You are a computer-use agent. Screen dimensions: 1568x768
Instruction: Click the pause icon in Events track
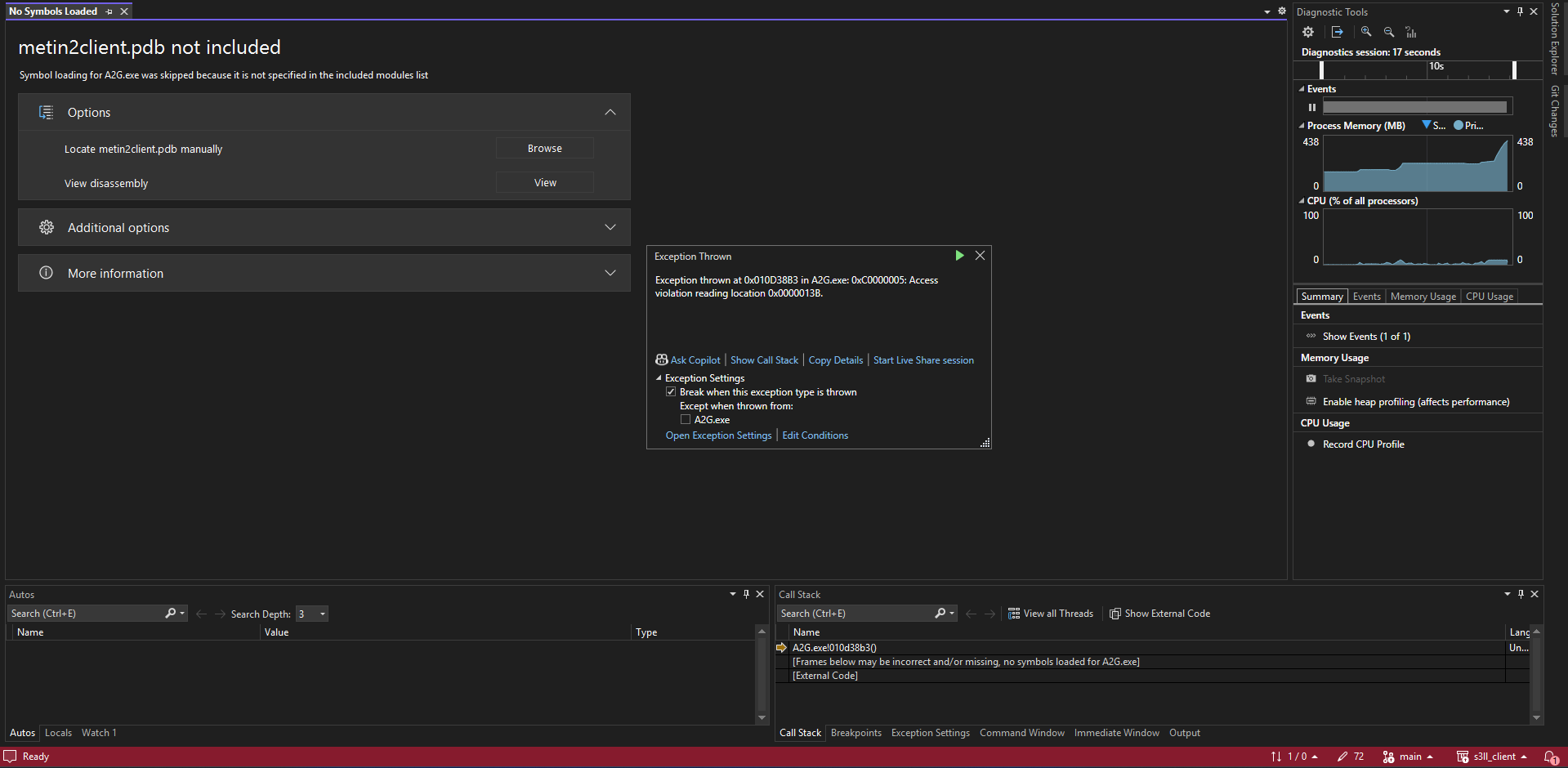click(1312, 107)
